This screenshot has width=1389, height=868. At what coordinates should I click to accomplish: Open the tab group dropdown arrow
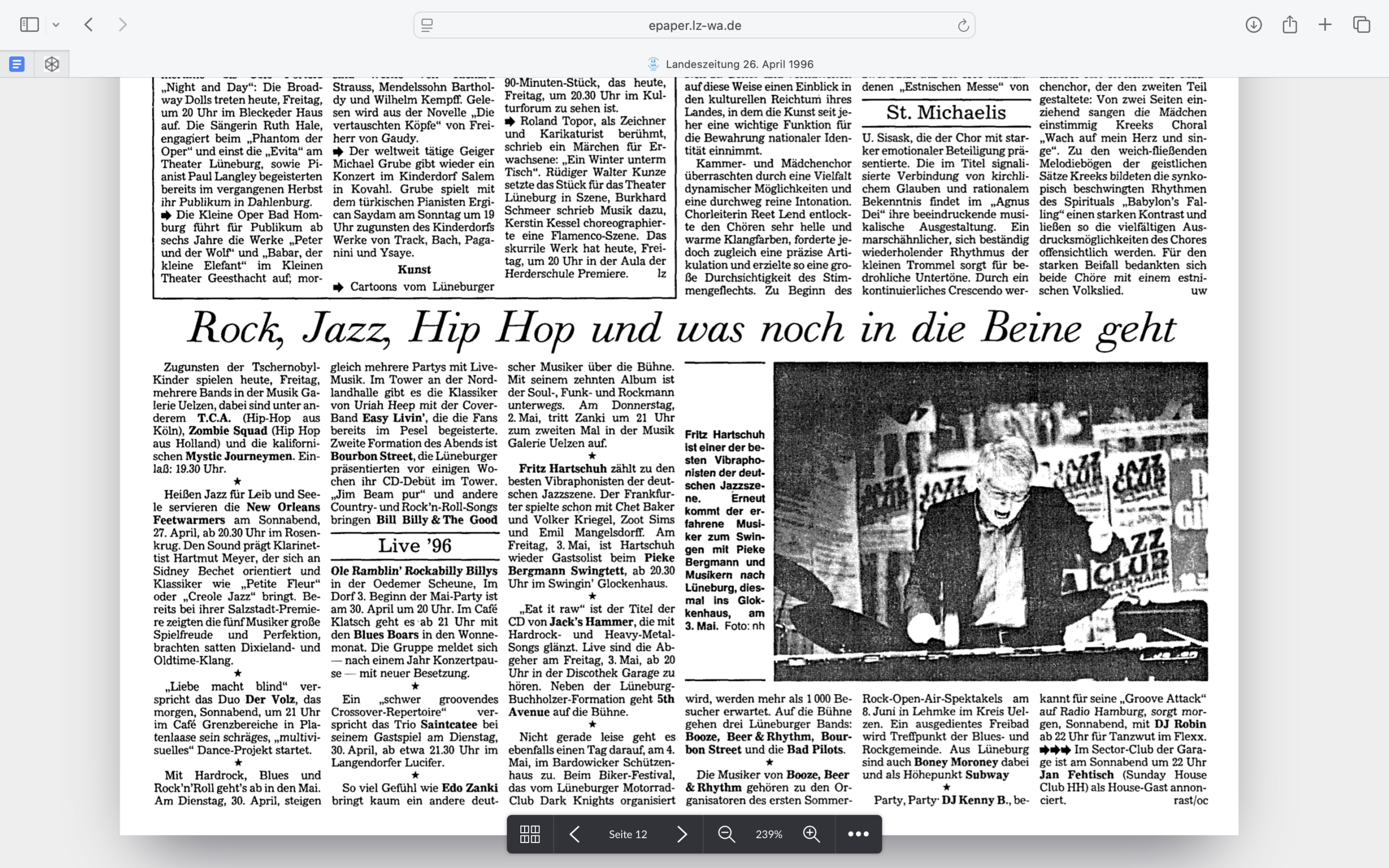[x=56, y=25]
